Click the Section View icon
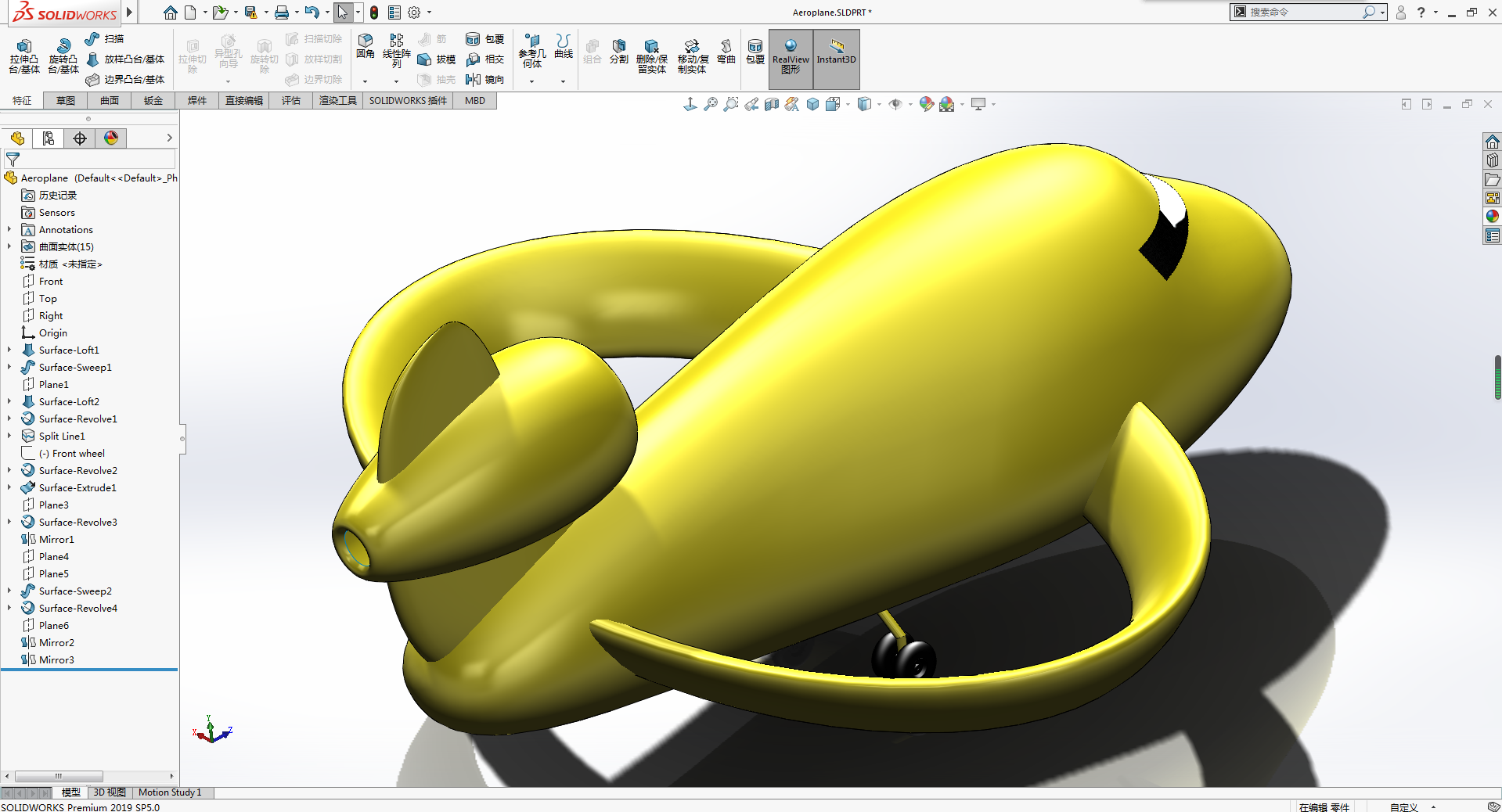The width and height of the screenshot is (1502, 812). (772, 104)
